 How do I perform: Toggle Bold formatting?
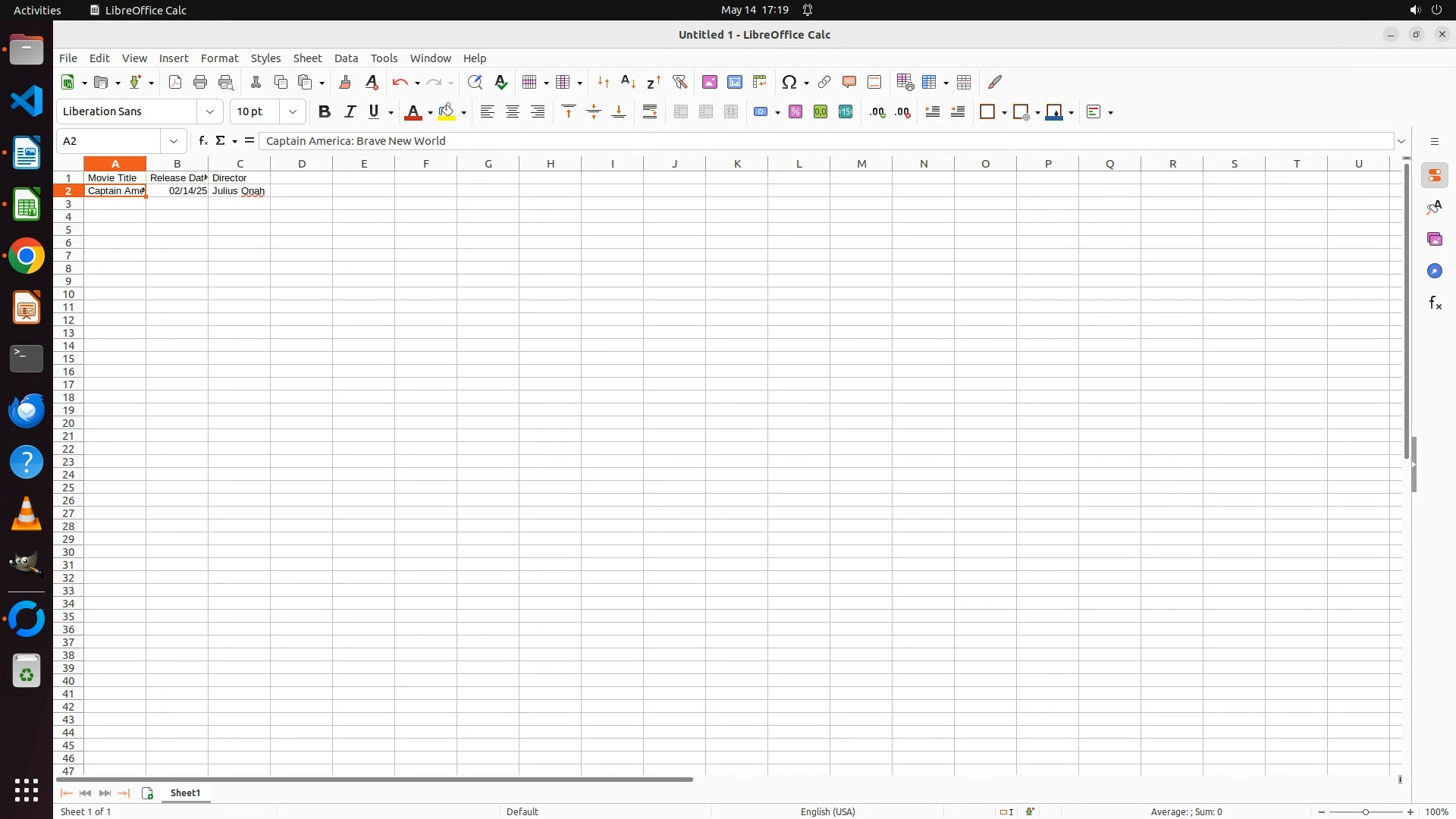(325, 112)
